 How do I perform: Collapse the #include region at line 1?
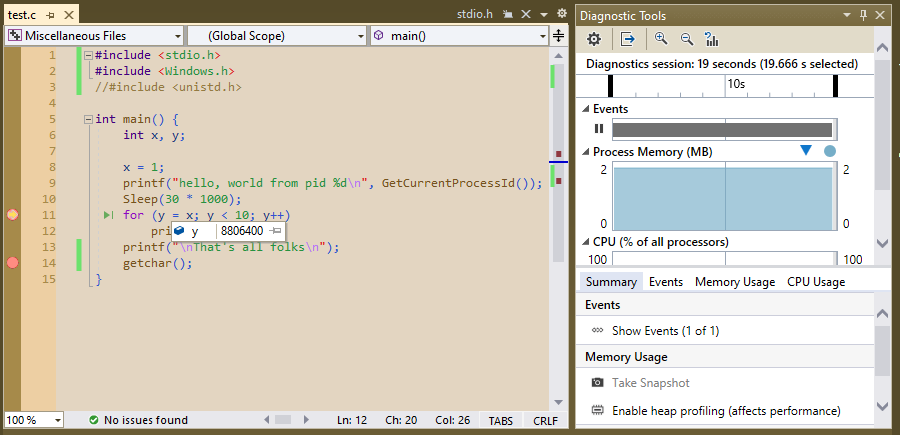click(x=88, y=56)
